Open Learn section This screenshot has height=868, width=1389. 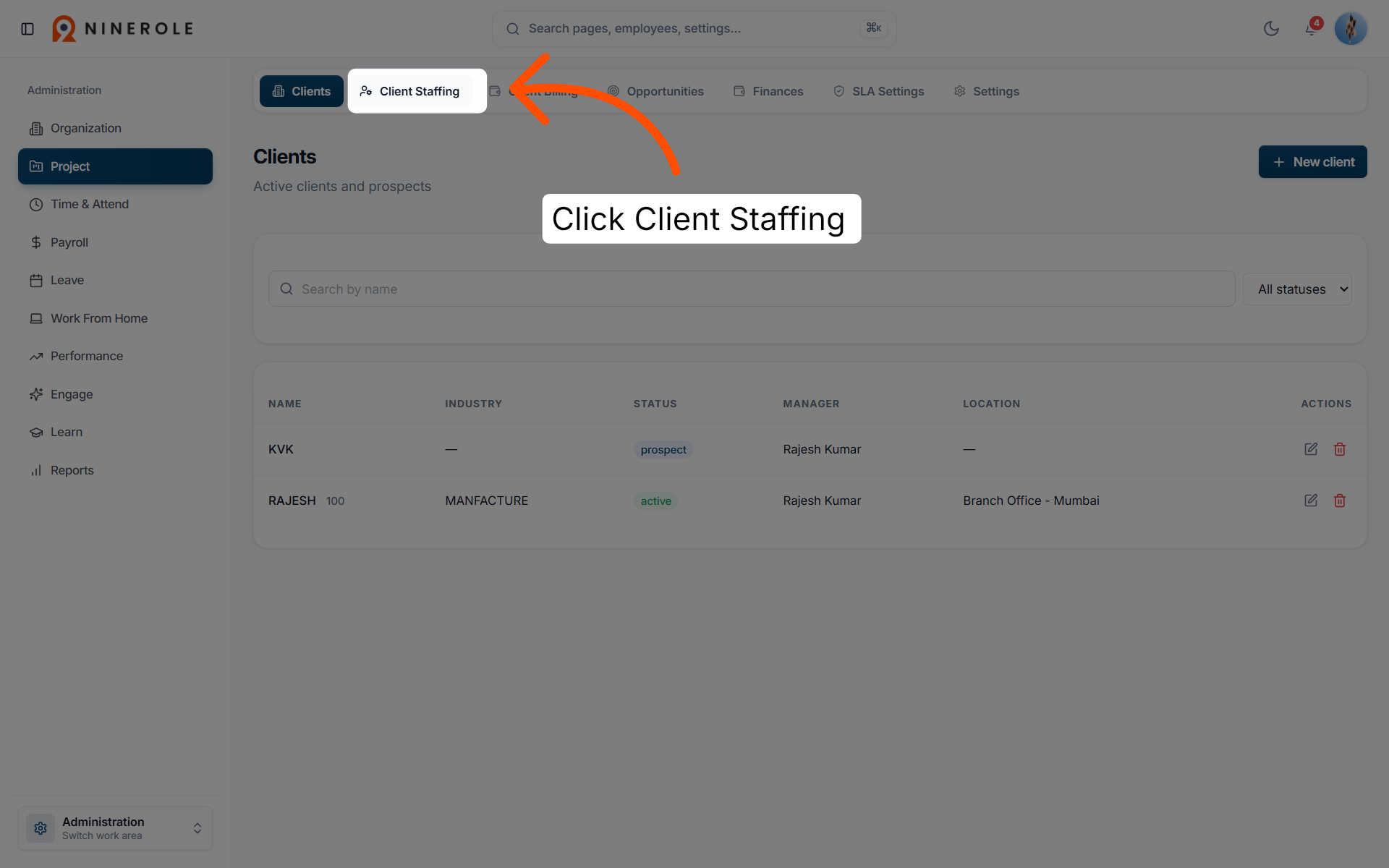tap(115, 432)
